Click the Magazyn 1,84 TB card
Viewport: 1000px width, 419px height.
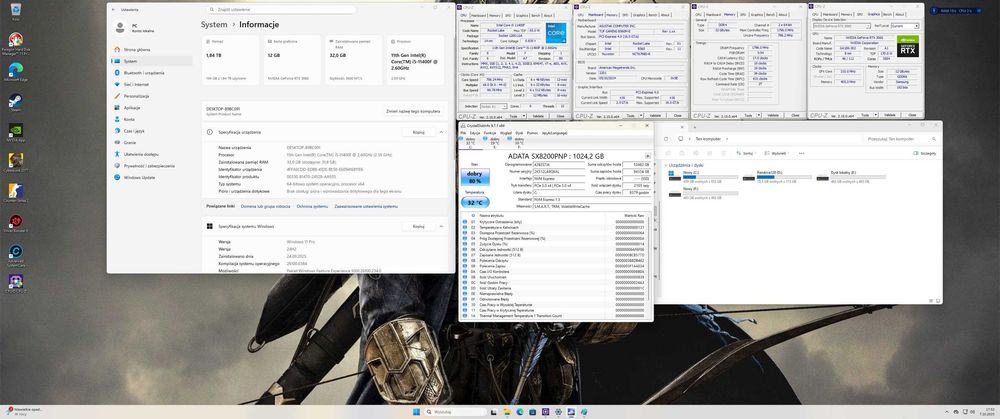point(230,61)
